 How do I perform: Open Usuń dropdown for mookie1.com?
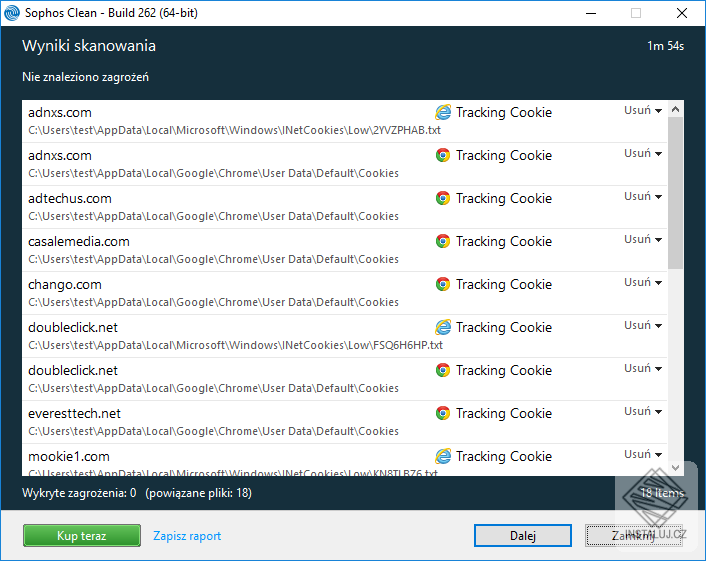pyautogui.click(x=643, y=454)
